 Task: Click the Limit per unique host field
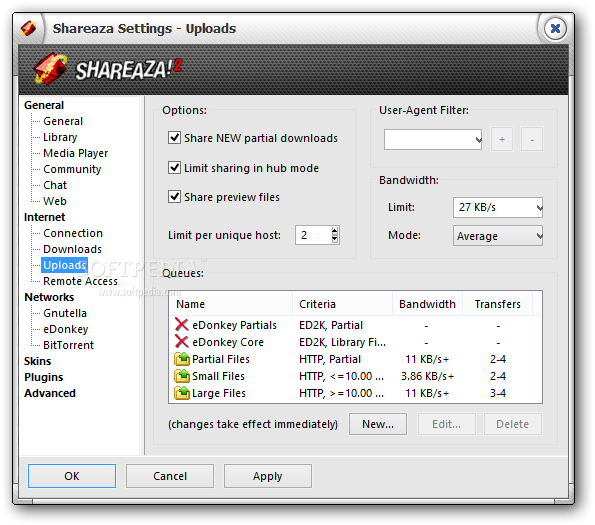pos(313,235)
